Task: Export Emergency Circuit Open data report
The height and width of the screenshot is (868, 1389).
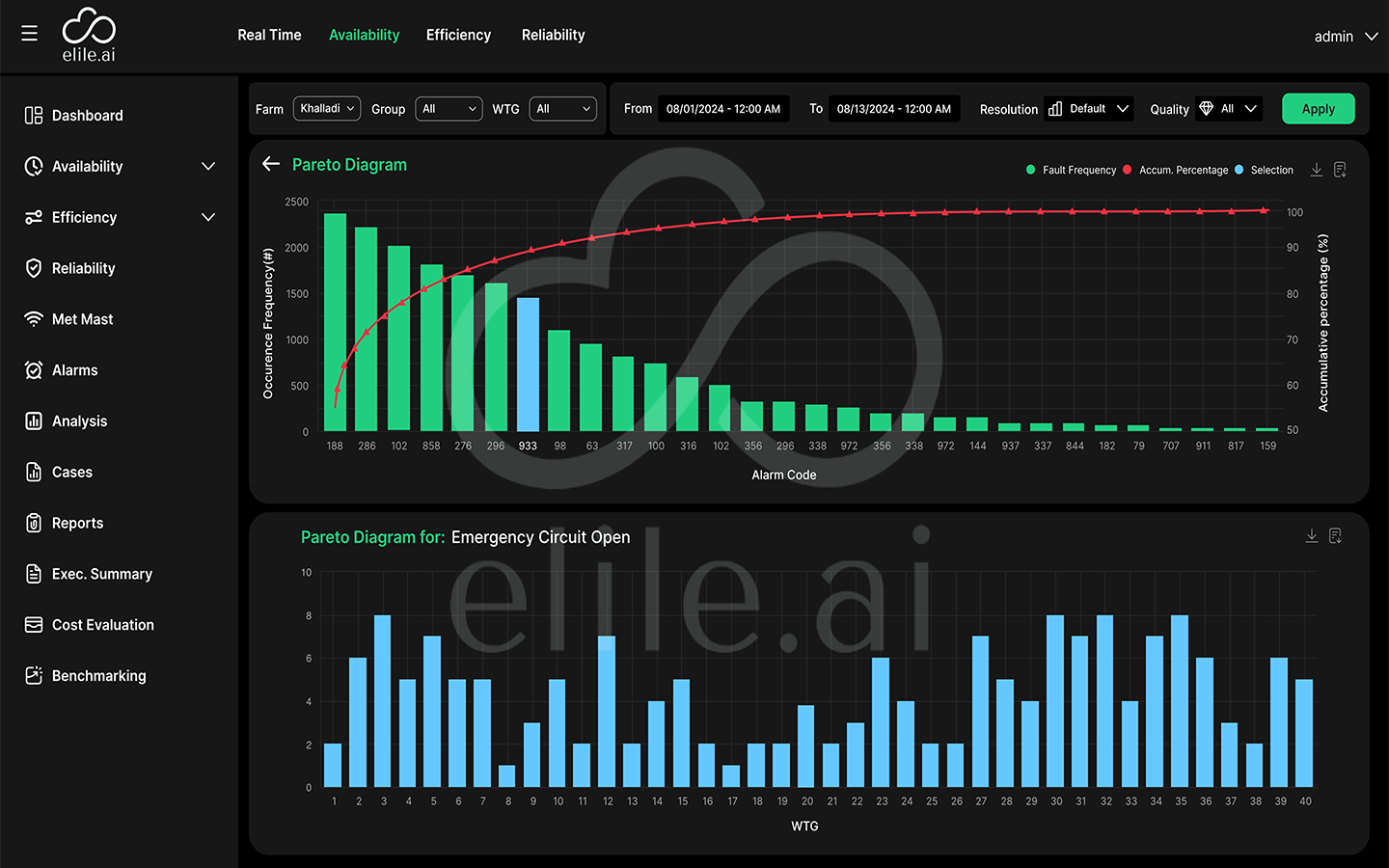Action: (x=1335, y=535)
